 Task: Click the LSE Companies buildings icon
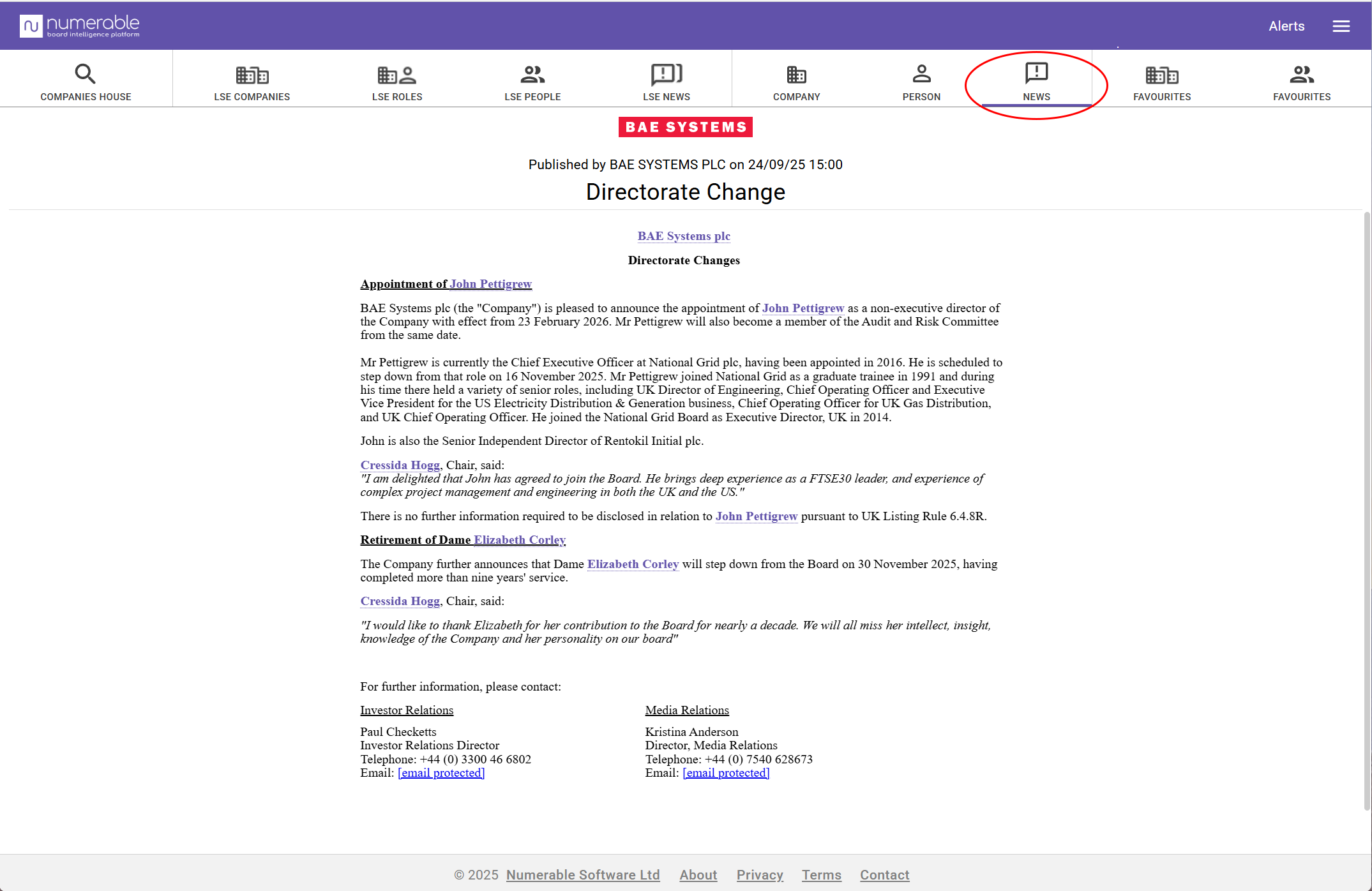[x=252, y=75]
